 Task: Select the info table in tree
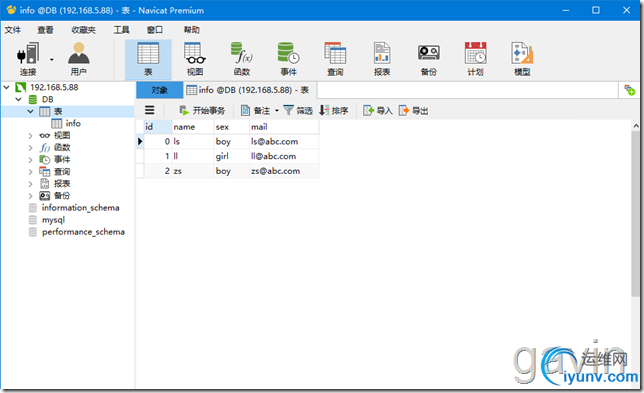click(73, 123)
